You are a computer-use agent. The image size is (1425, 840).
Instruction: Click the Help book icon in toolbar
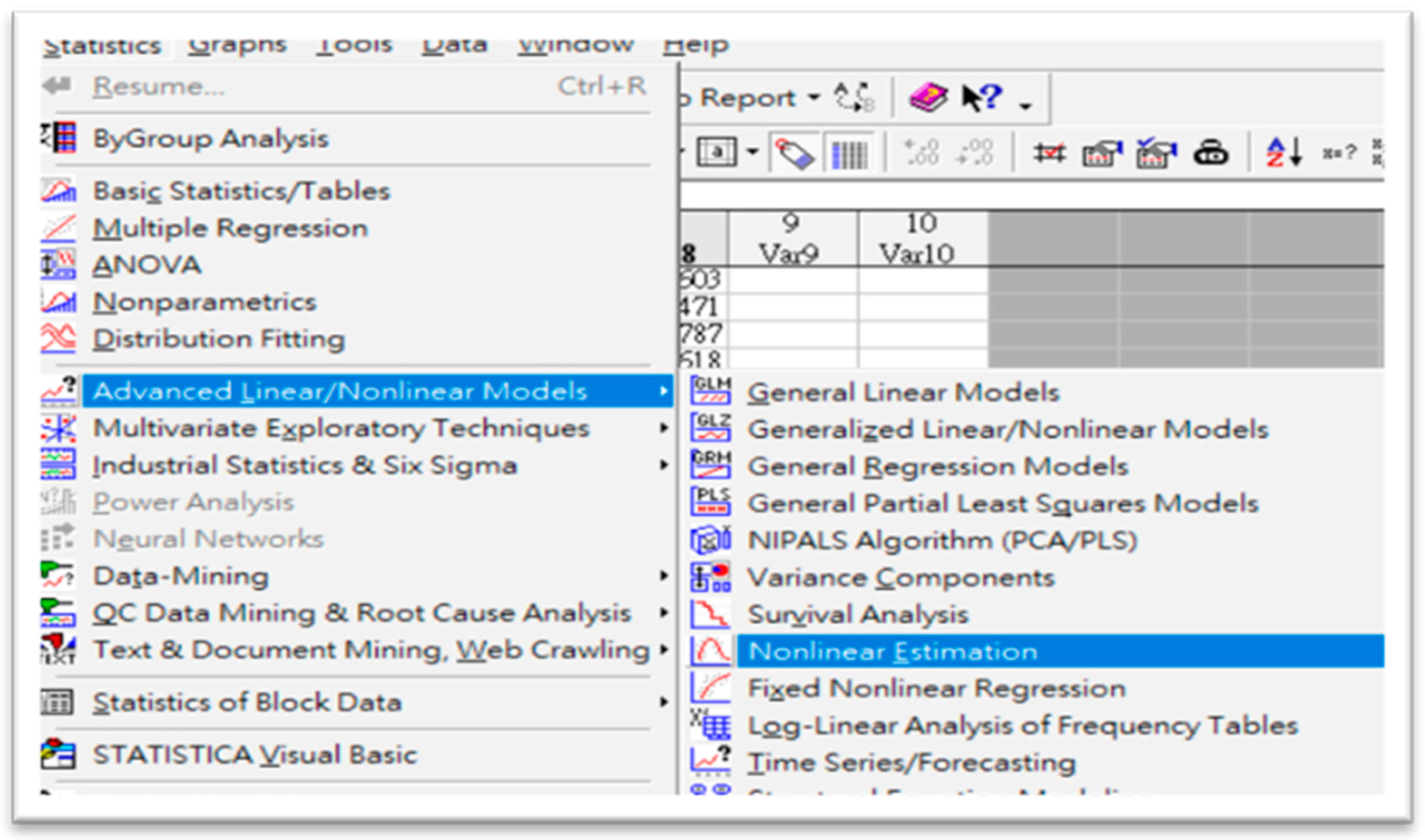click(x=928, y=97)
